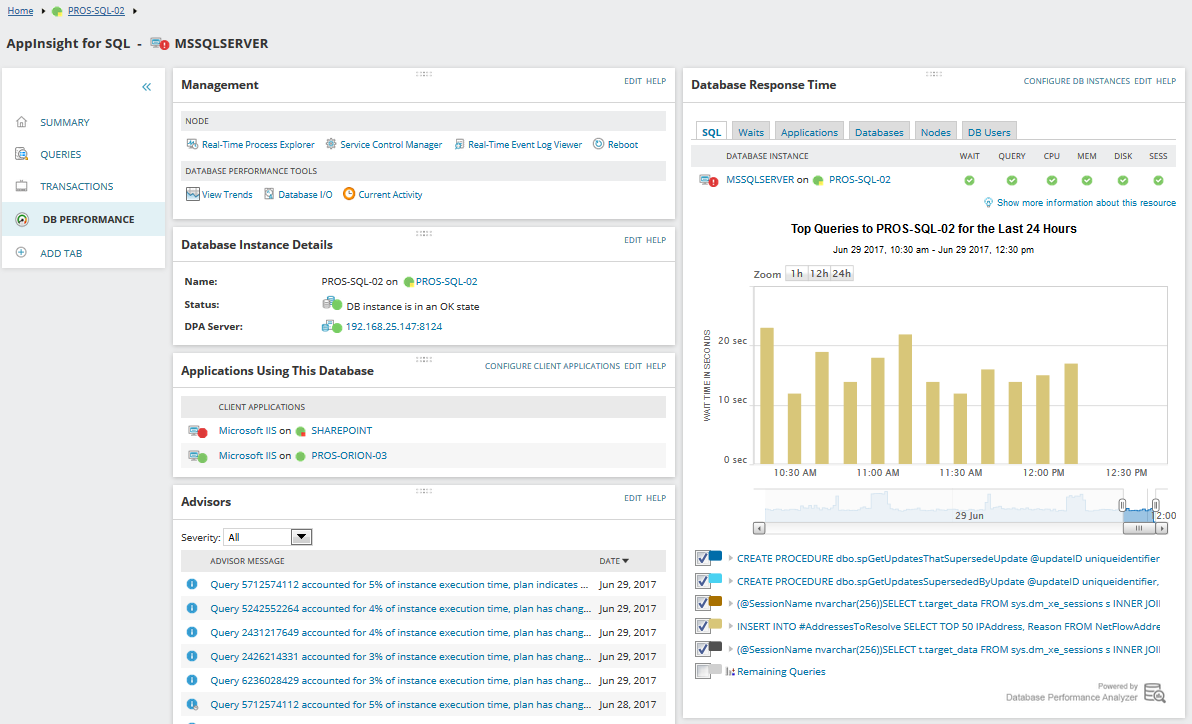Click Help in the Advisors panel header
1192x724 pixels.
pos(656,498)
